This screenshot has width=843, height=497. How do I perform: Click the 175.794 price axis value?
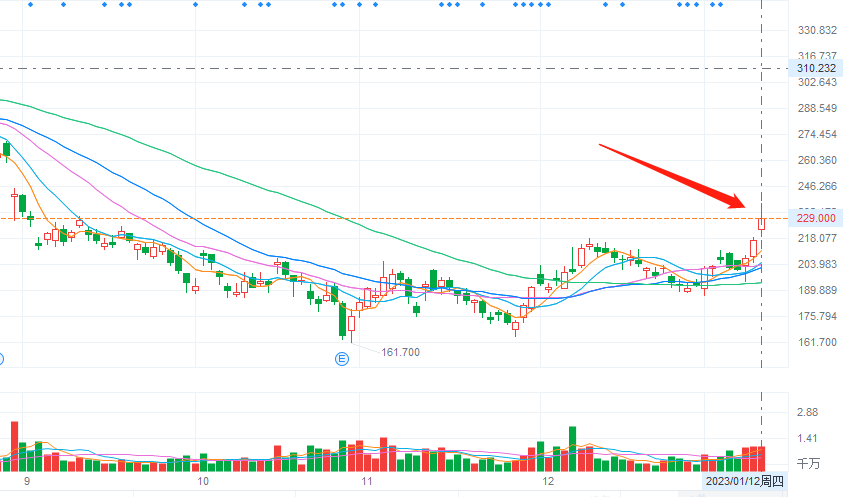point(817,316)
